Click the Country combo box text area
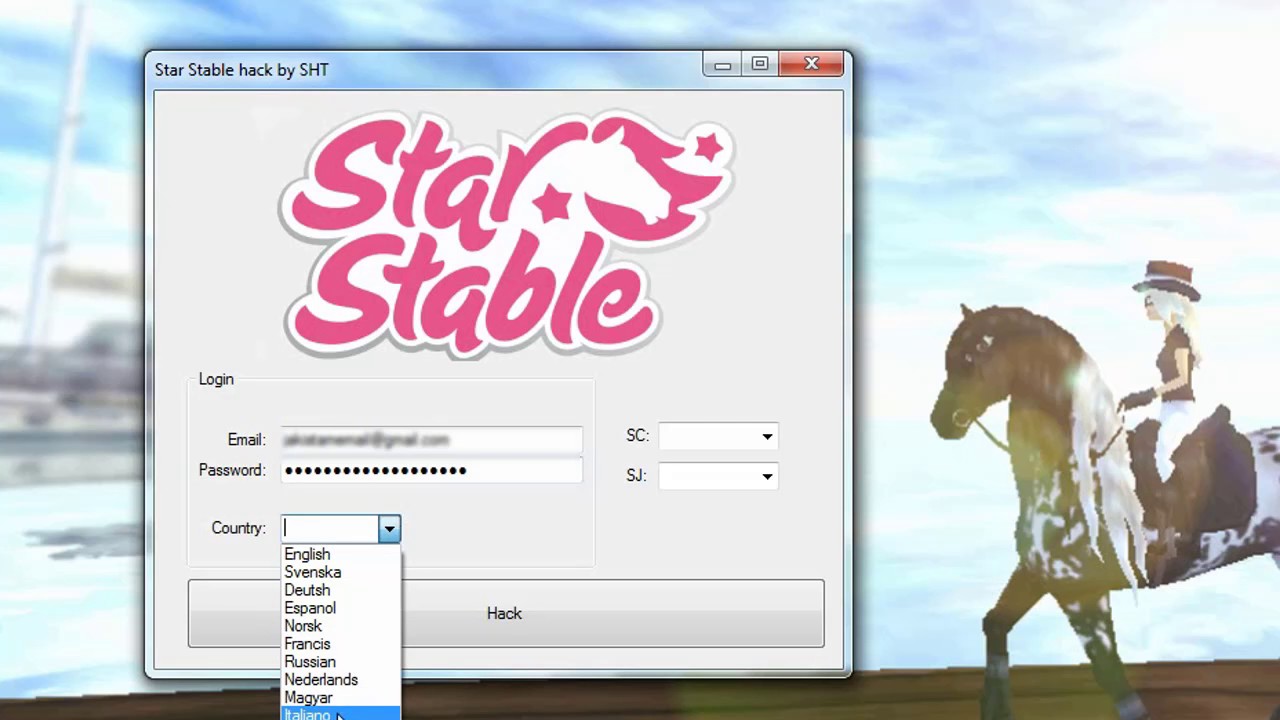The height and width of the screenshot is (720, 1280). point(329,528)
